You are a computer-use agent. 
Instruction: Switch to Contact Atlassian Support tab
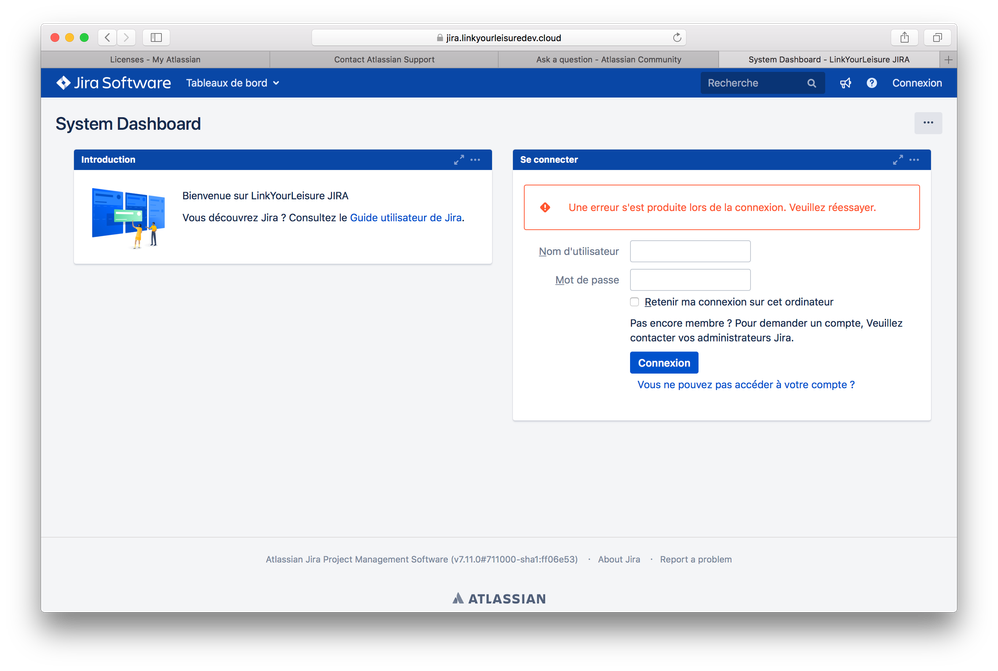[x=384, y=59]
